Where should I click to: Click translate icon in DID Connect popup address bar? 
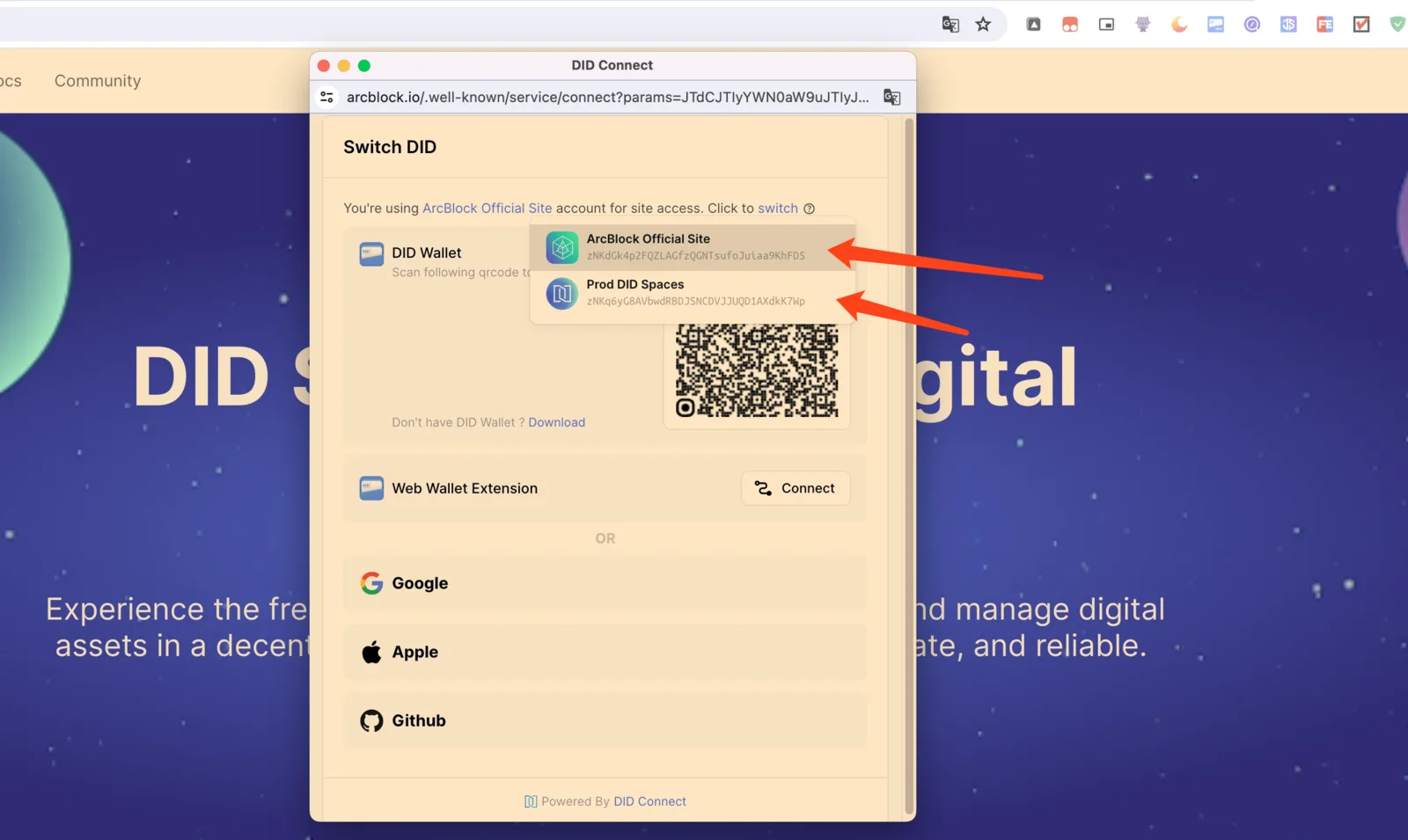(892, 97)
